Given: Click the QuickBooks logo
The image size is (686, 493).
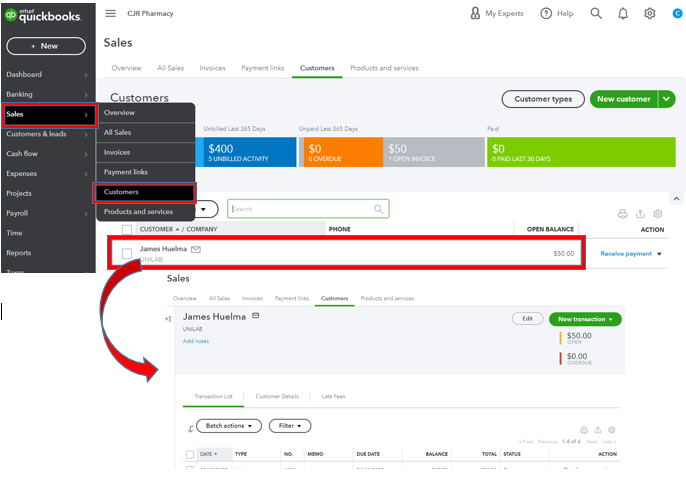Looking at the screenshot, I should pos(43,16).
